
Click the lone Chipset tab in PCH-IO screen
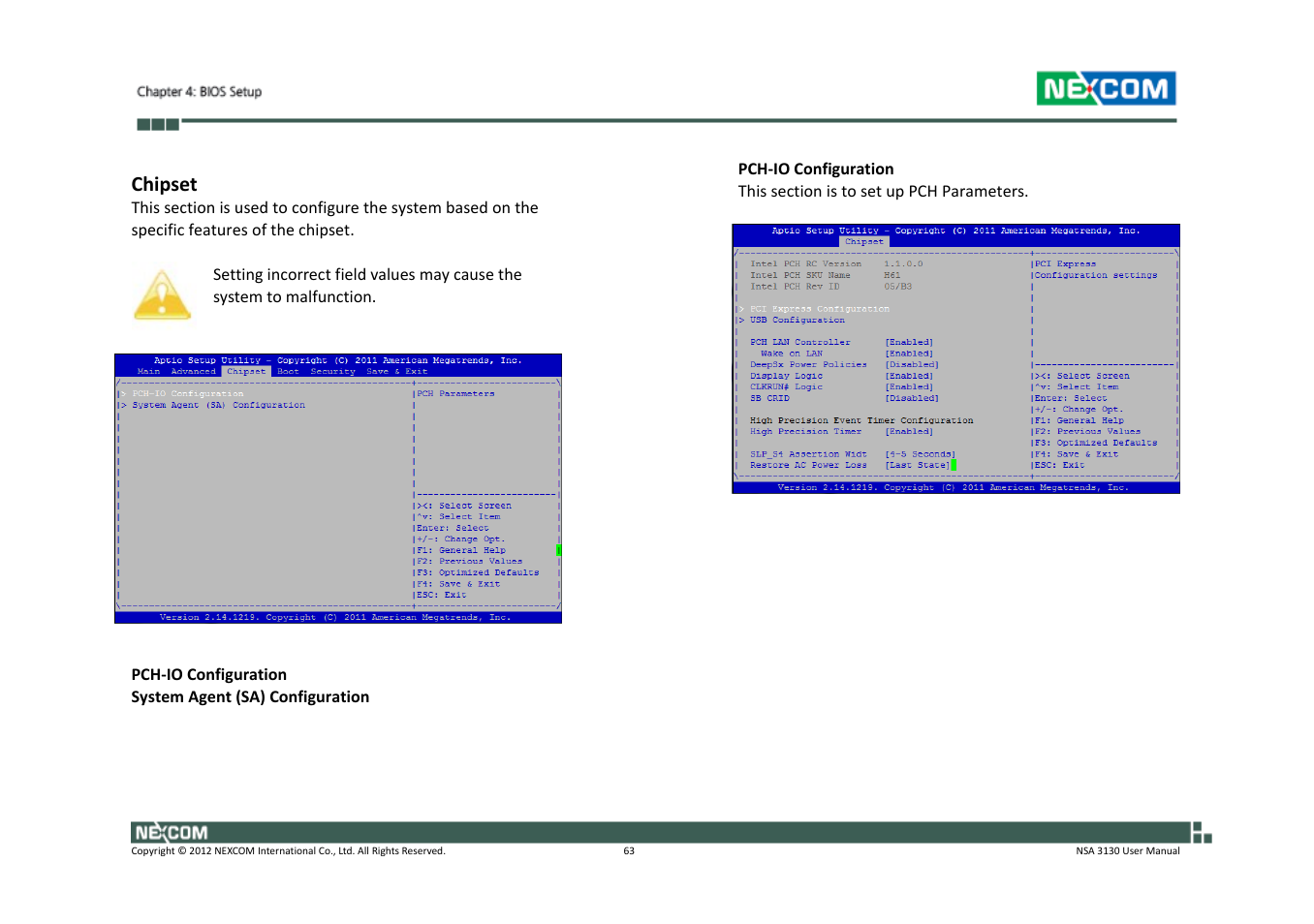click(x=864, y=242)
